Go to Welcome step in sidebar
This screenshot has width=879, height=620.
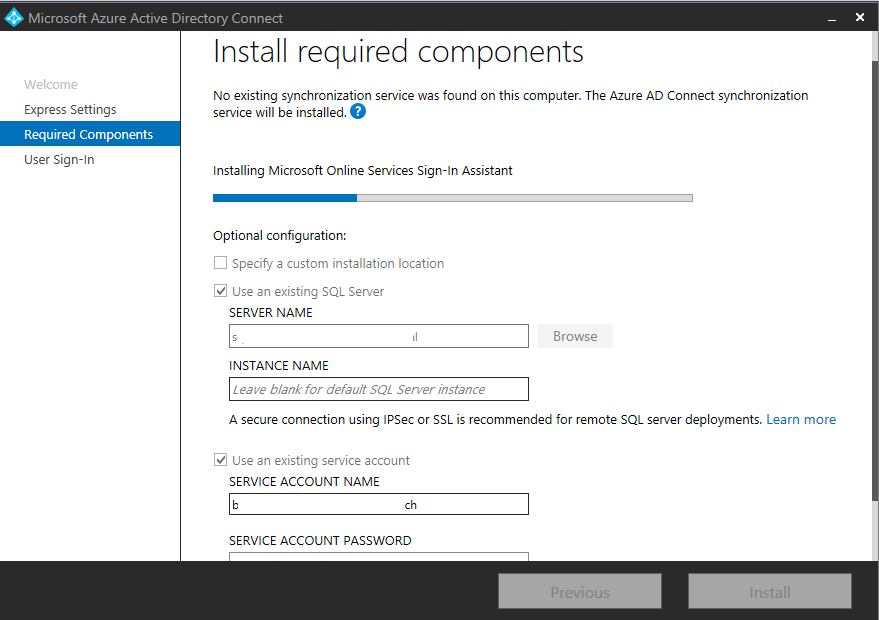51,85
